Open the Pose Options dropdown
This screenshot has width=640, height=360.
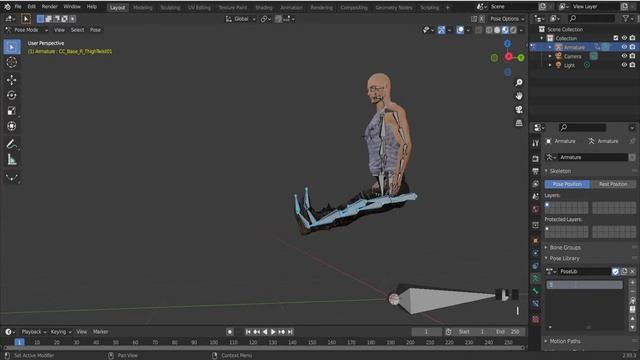coord(507,19)
